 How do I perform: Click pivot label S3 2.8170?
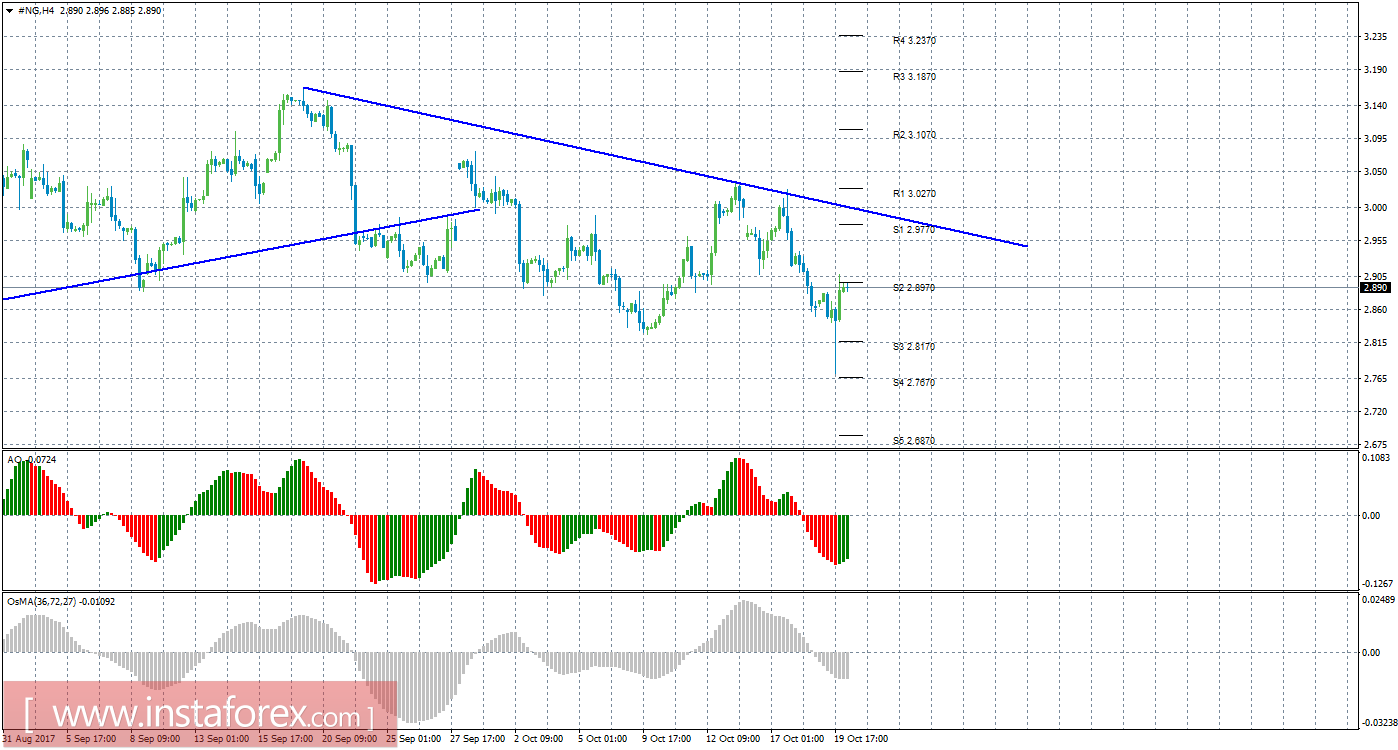click(x=914, y=347)
